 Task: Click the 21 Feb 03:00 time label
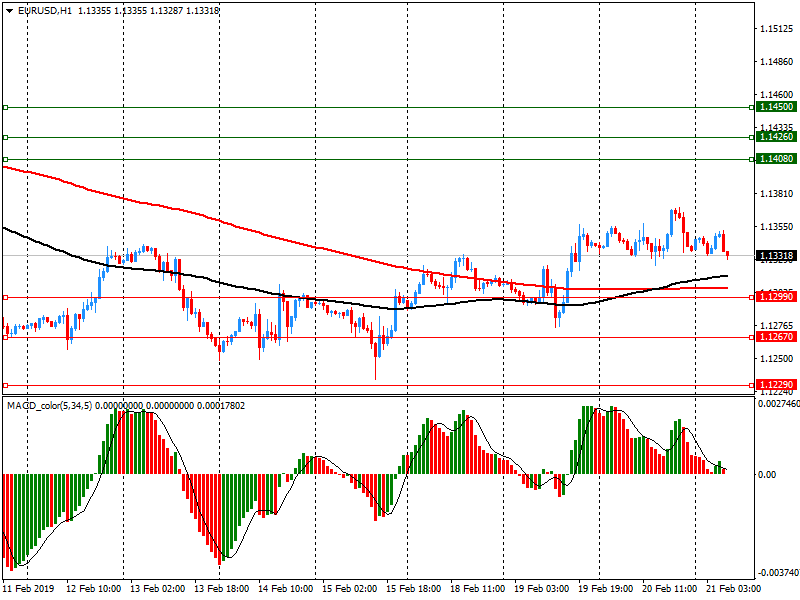pyautogui.click(x=734, y=588)
